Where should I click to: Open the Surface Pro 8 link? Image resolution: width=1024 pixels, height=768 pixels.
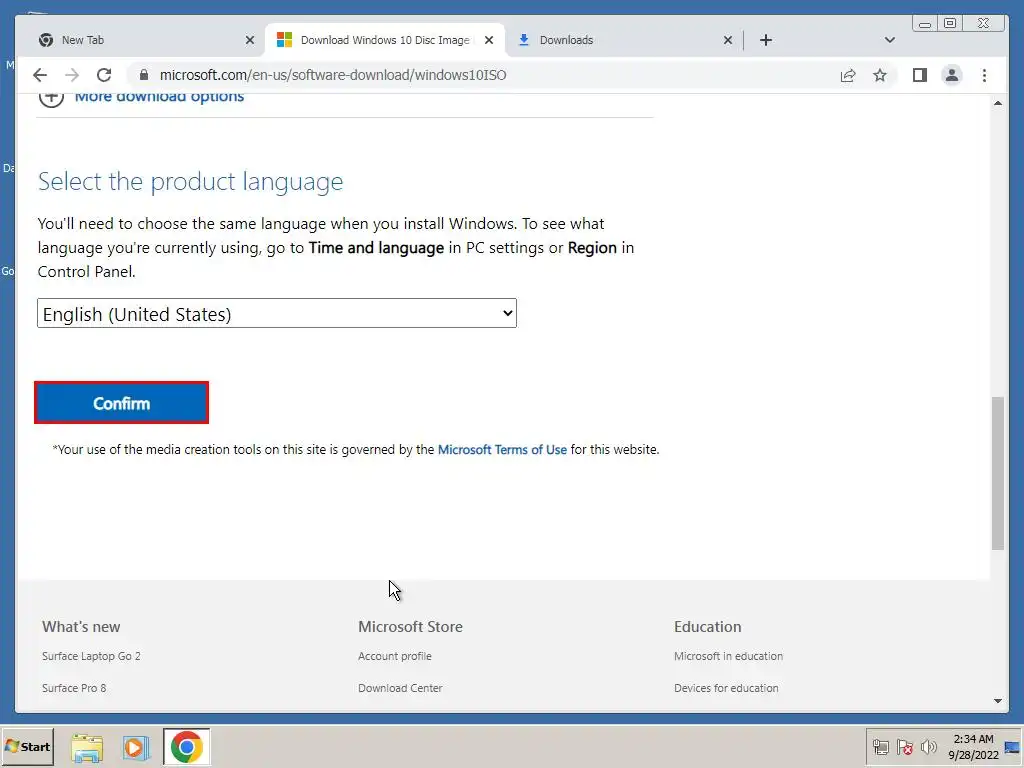(74, 688)
